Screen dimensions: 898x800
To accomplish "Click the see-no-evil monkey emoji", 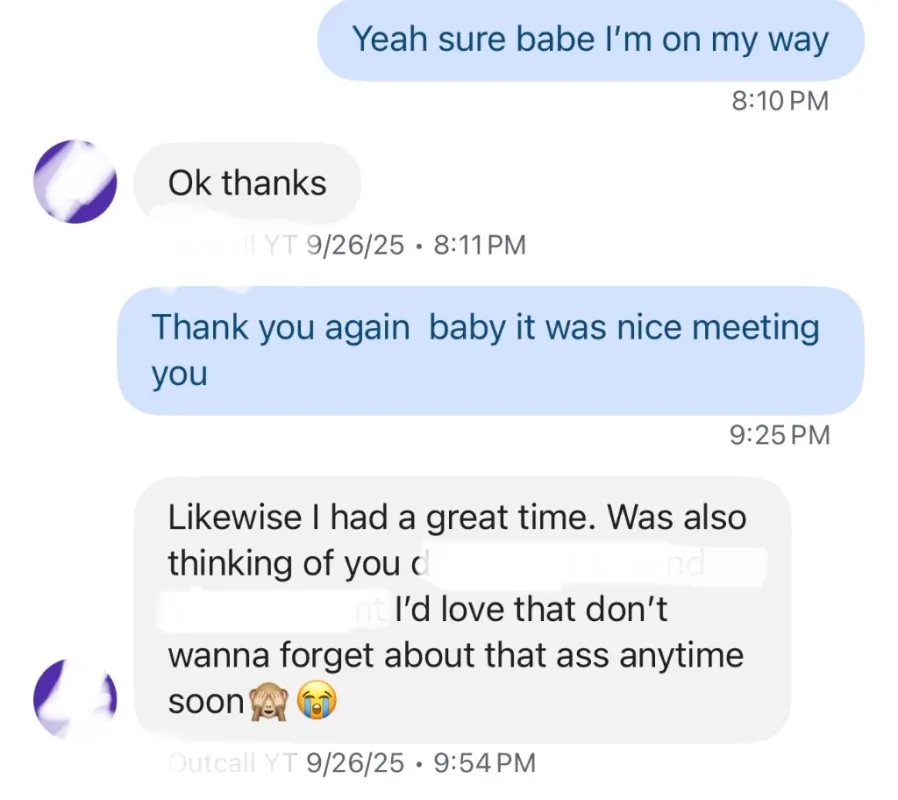I will [267, 703].
